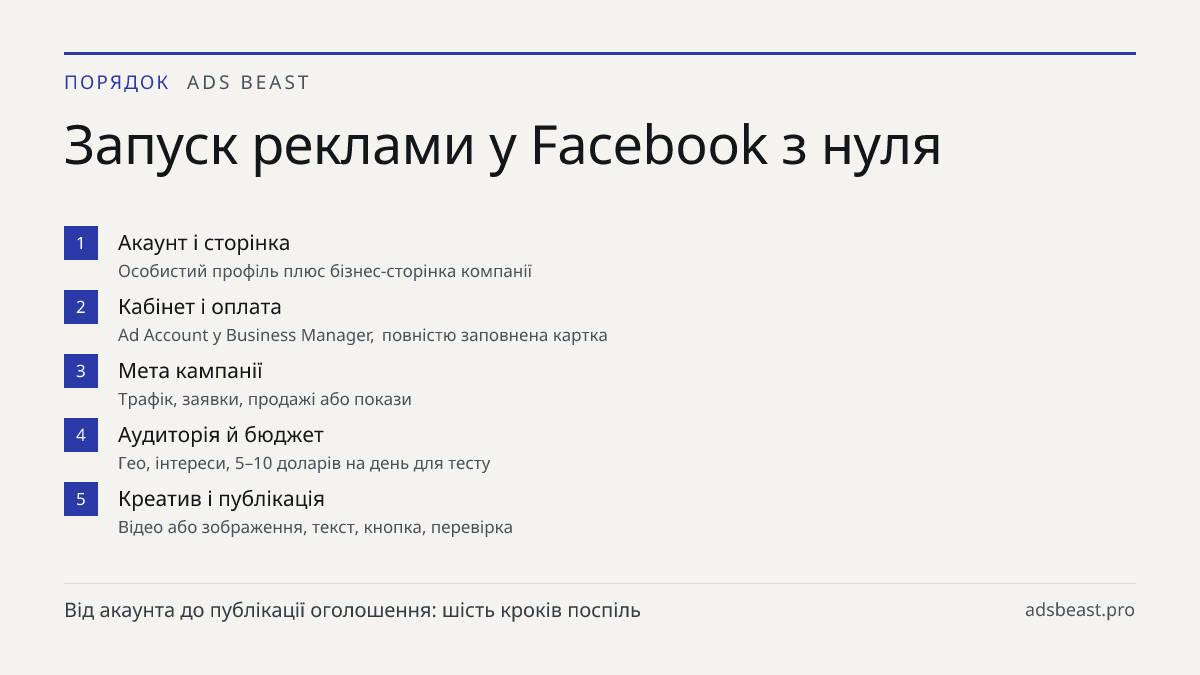Click the line 'Відео або зображення, текст, кнопка, перевірка'

tap(315, 527)
